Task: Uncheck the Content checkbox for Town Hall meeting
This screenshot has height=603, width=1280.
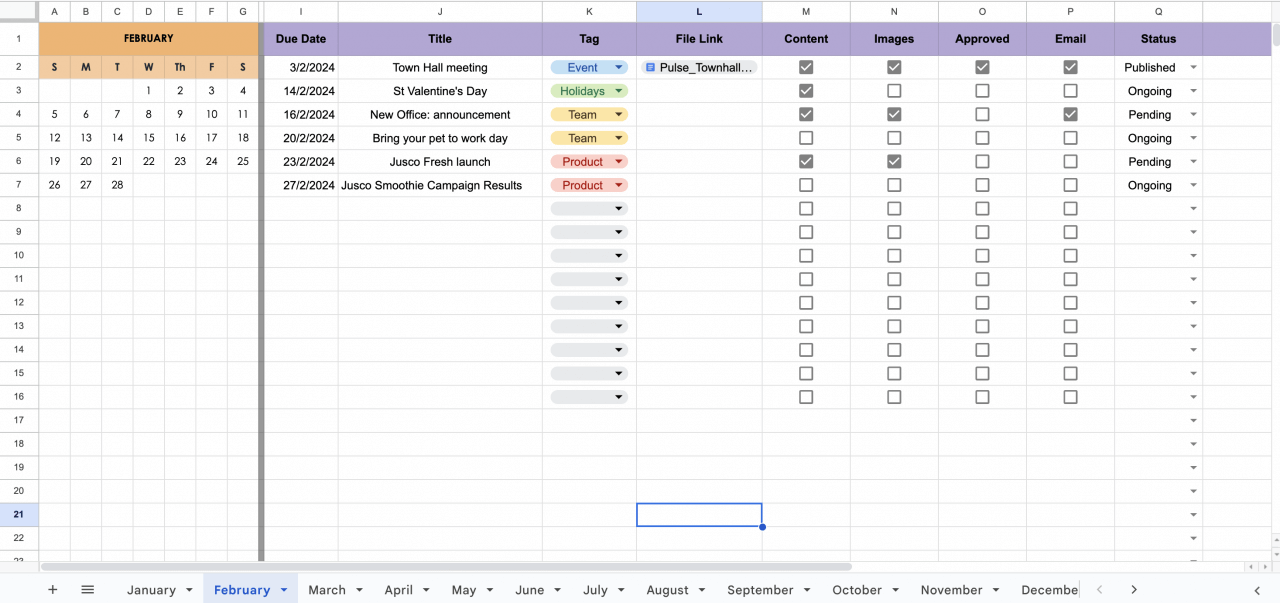Action: pyautogui.click(x=806, y=67)
